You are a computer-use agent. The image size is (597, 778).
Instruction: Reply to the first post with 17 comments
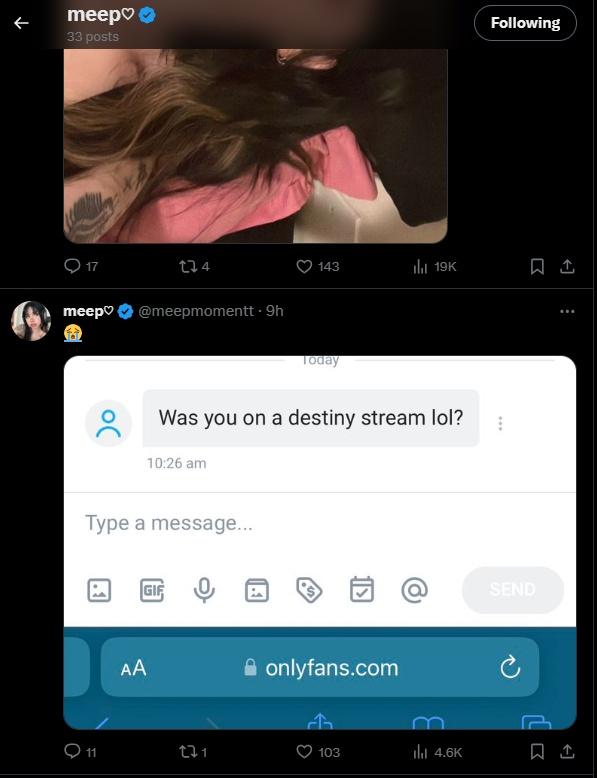(81, 266)
